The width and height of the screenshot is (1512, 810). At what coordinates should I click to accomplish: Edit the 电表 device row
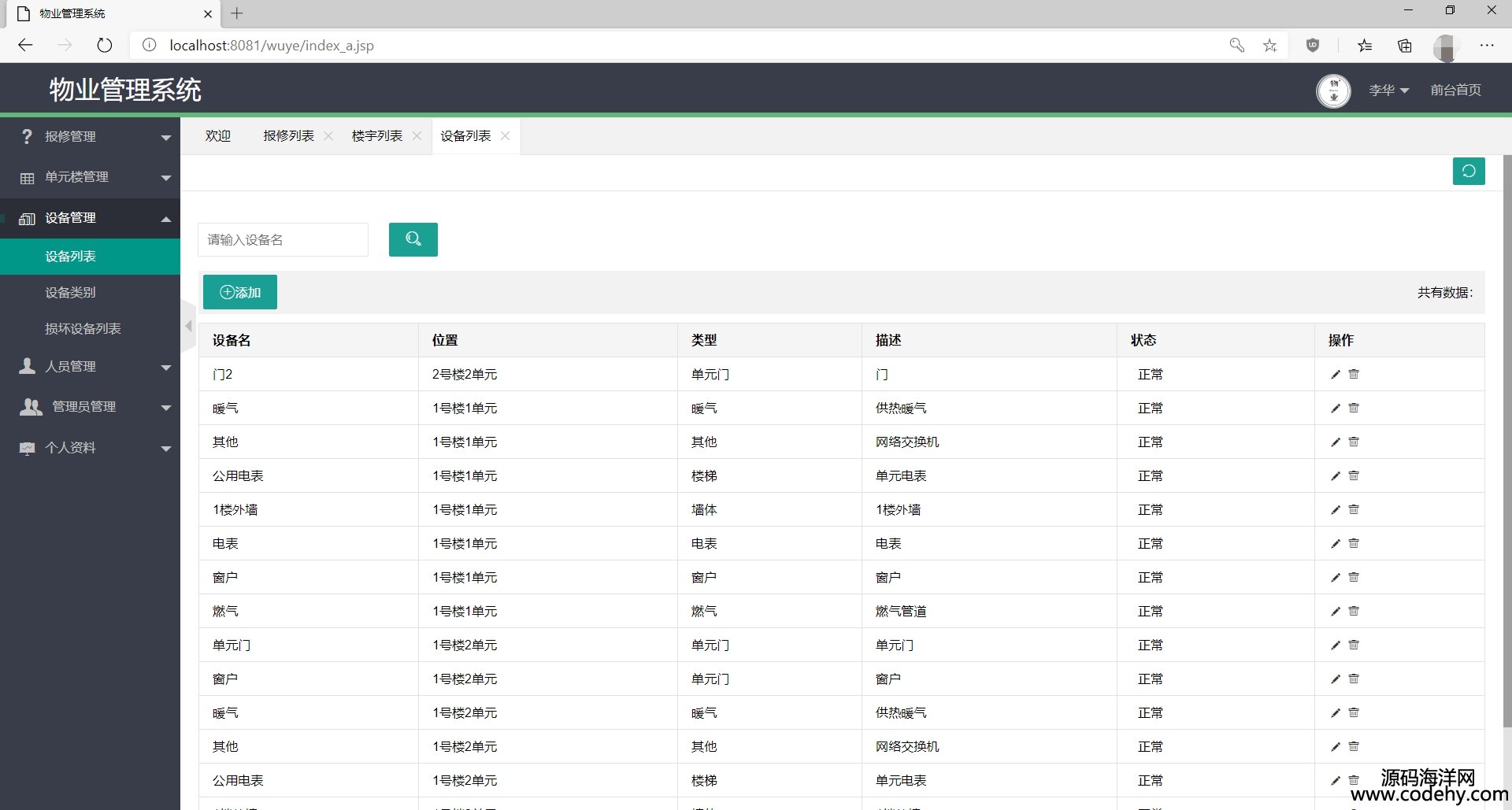[1336, 544]
